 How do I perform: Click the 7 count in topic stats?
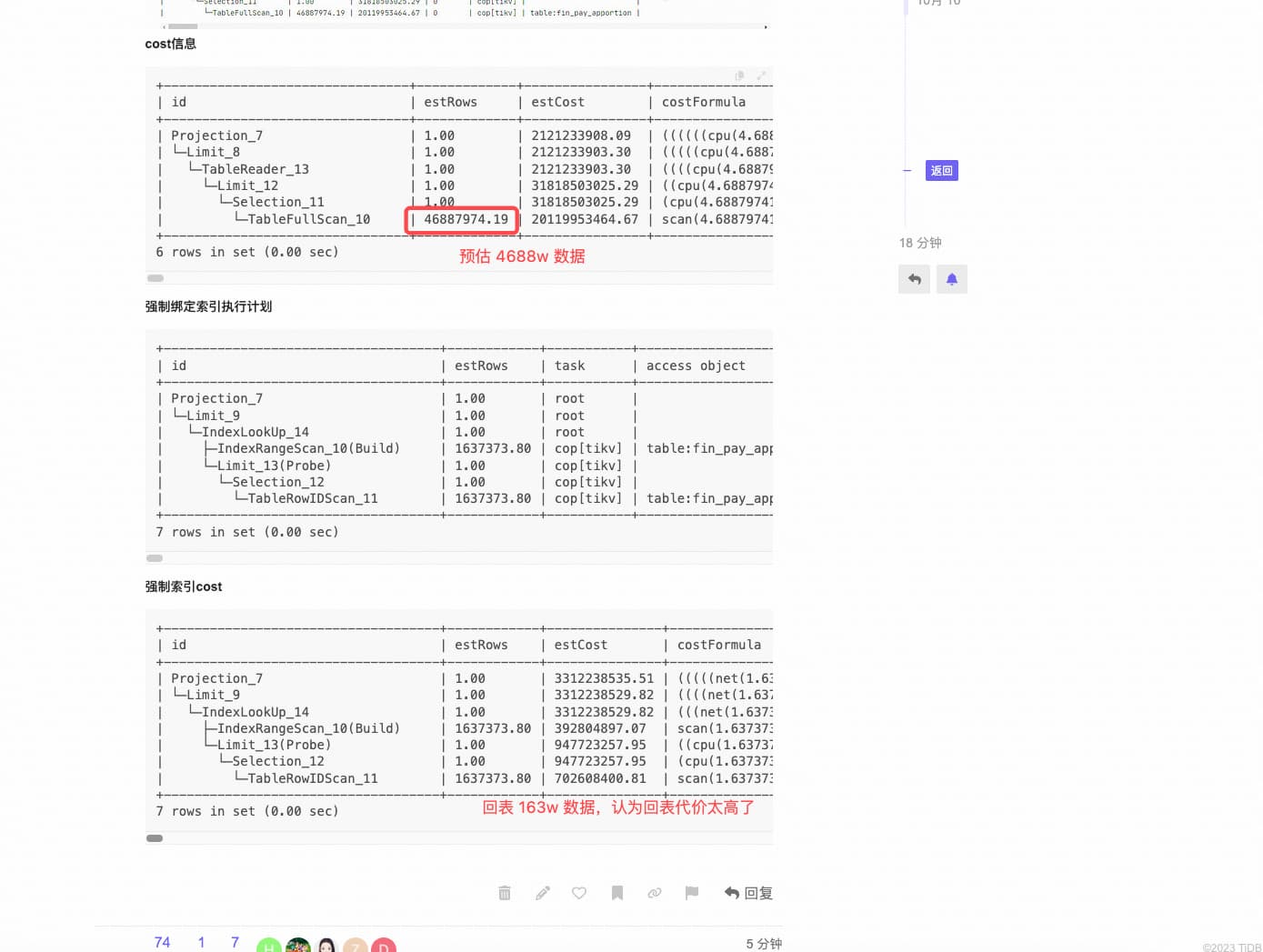[x=235, y=942]
